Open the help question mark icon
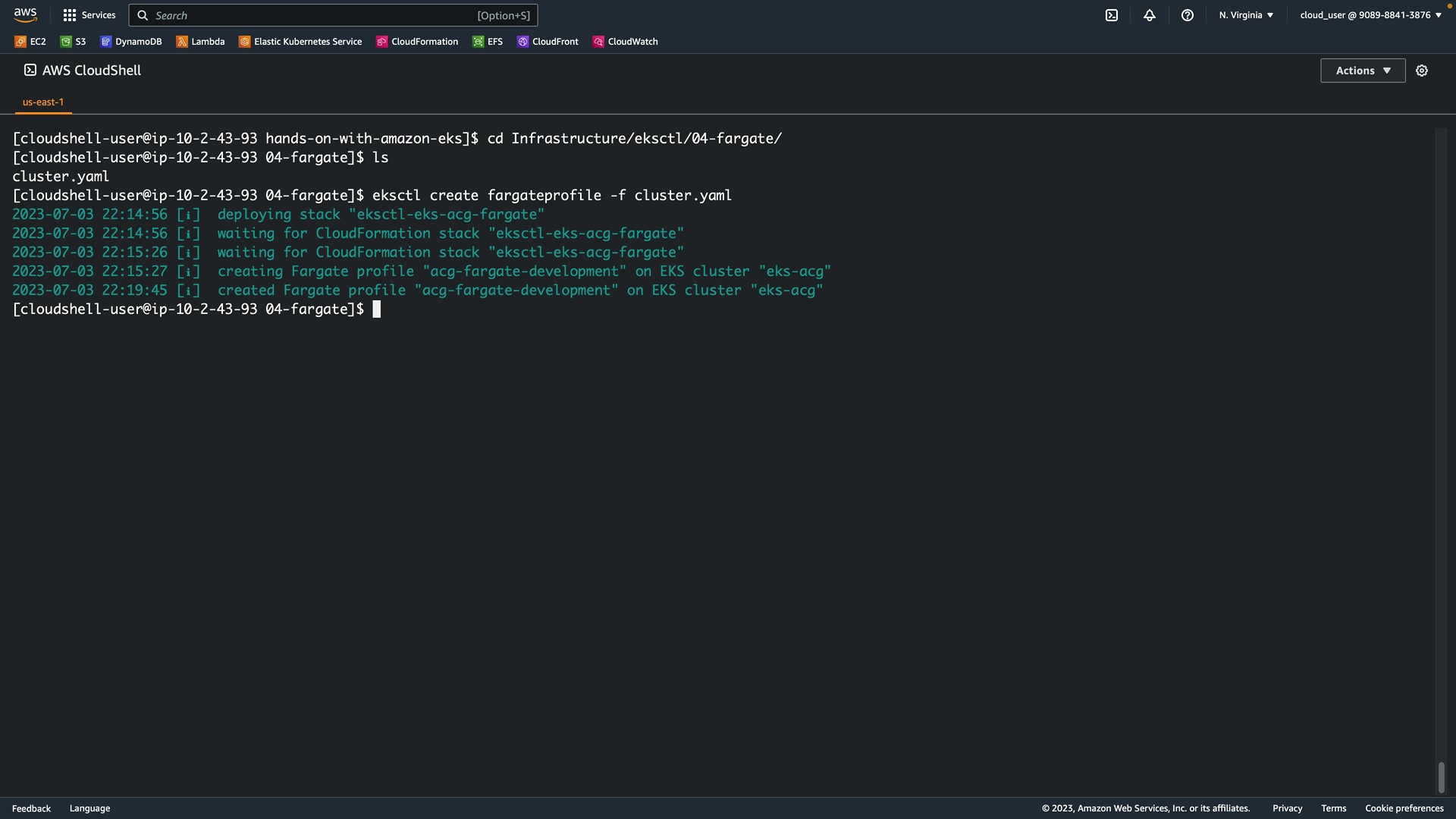1456x819 pixels. pyautogui.click(x=1187, y=15)
